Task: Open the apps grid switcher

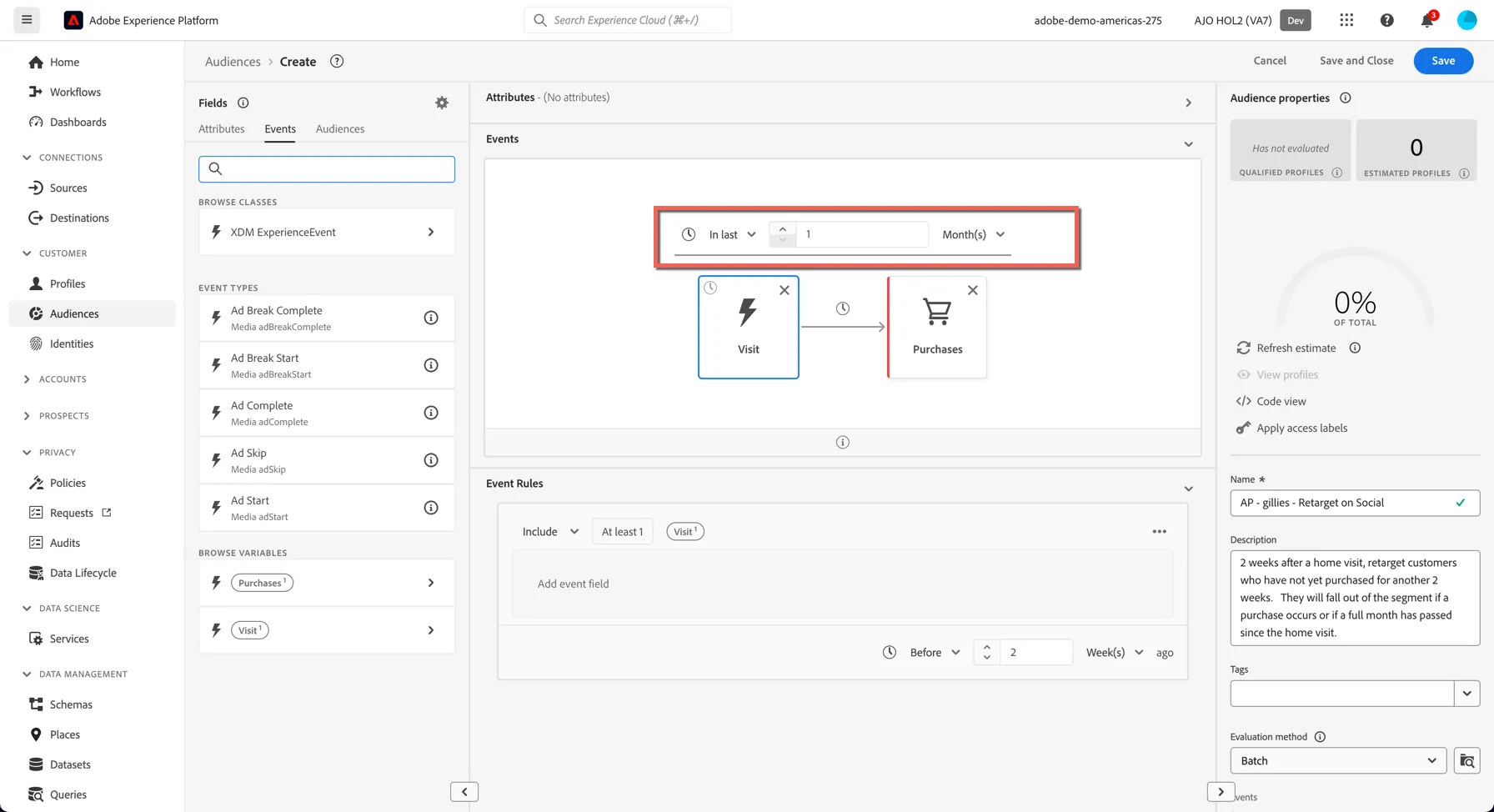Action: click(1346, 20)
